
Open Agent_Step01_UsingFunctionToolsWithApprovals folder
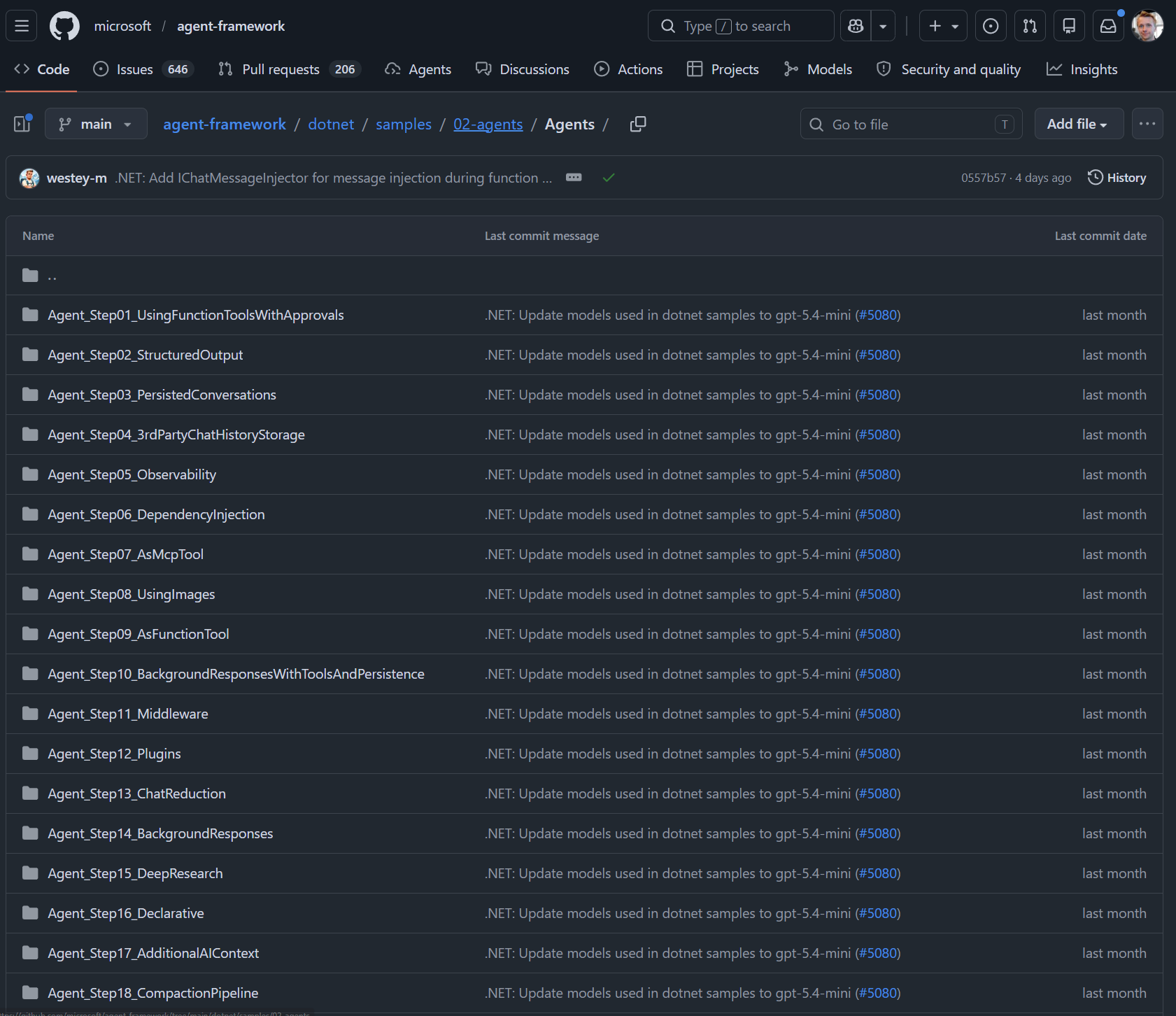pos(196,315)
